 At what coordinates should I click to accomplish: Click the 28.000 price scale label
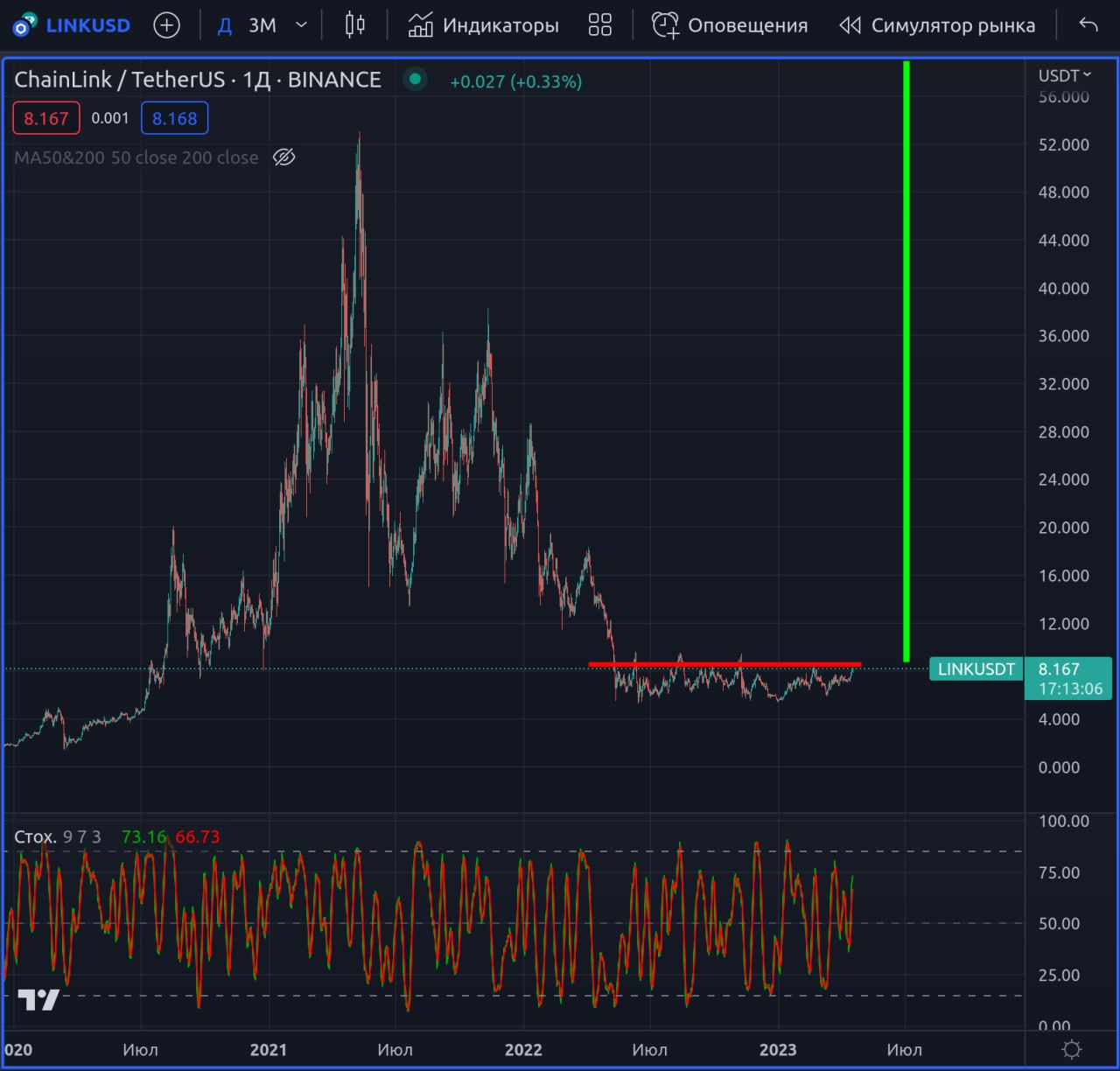click(1064, 431)
